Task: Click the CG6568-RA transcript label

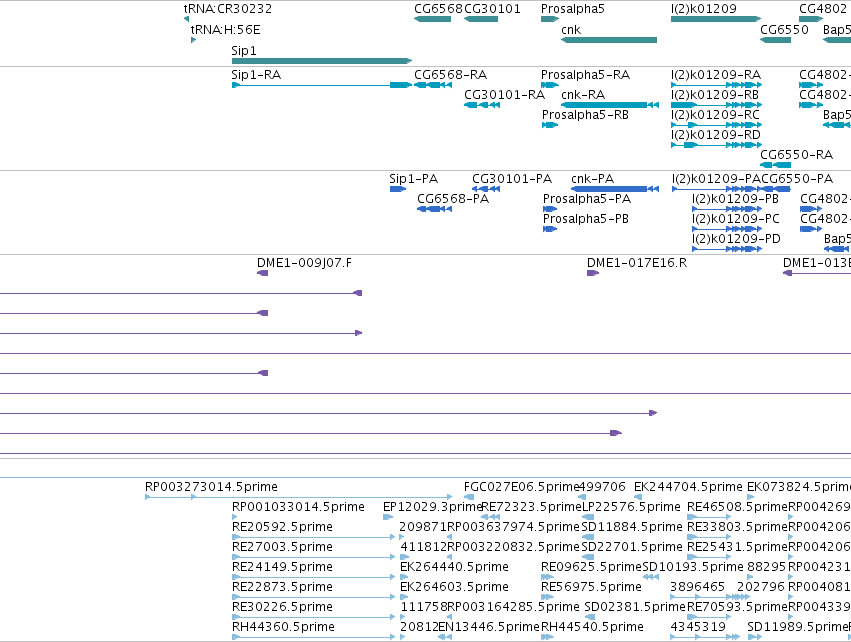Action: (450, 74)
